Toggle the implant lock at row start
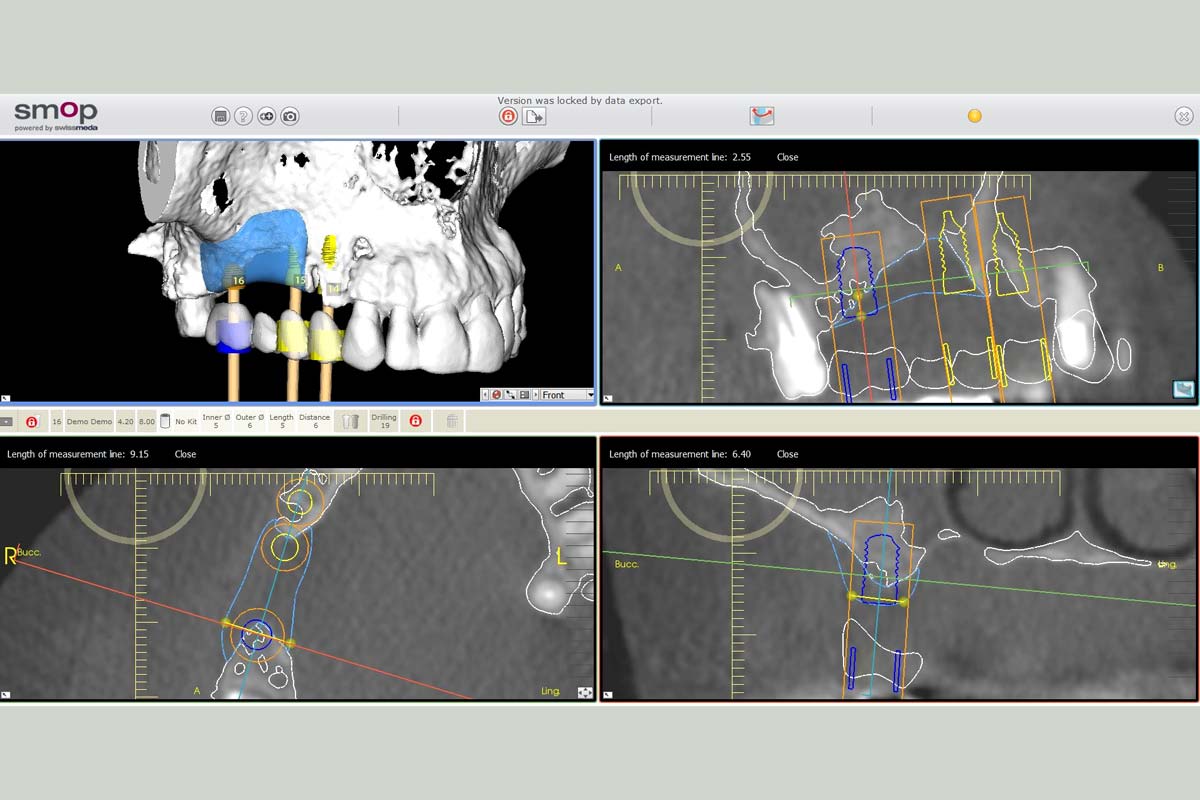Viewport: 1200px width, 800px height. pyautogui.click(x=32, y=422)
